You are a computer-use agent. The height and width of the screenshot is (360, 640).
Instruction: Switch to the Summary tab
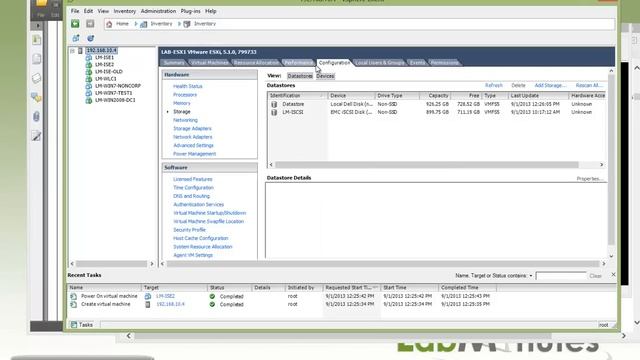click(x=174, y=62)
